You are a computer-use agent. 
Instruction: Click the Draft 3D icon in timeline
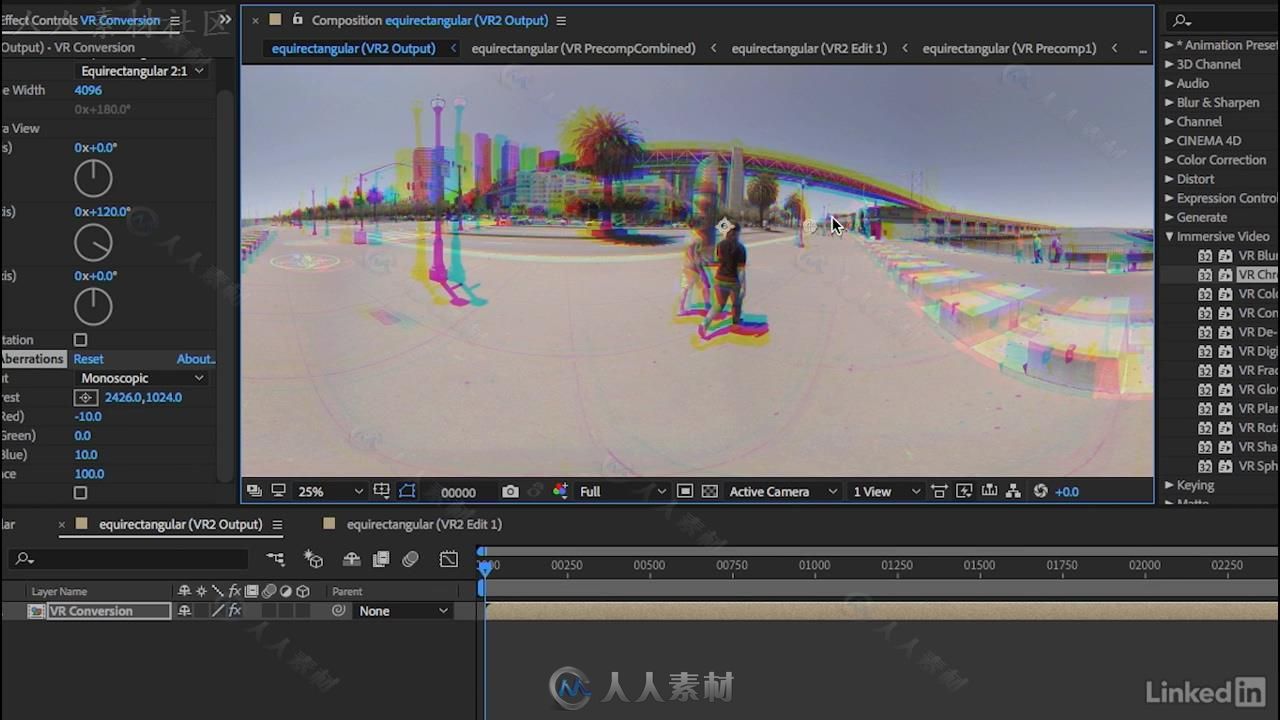(x=314, y=559)
